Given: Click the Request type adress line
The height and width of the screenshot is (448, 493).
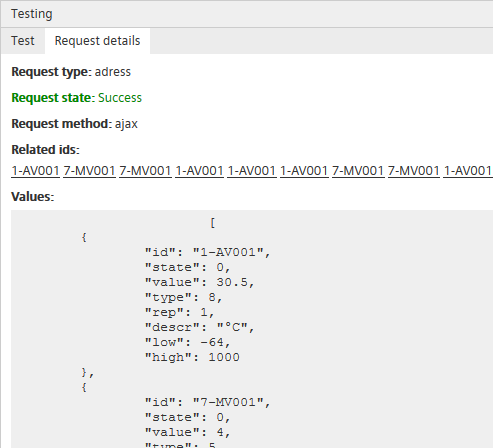Looking at the screenshot, I should click(71, 72).
